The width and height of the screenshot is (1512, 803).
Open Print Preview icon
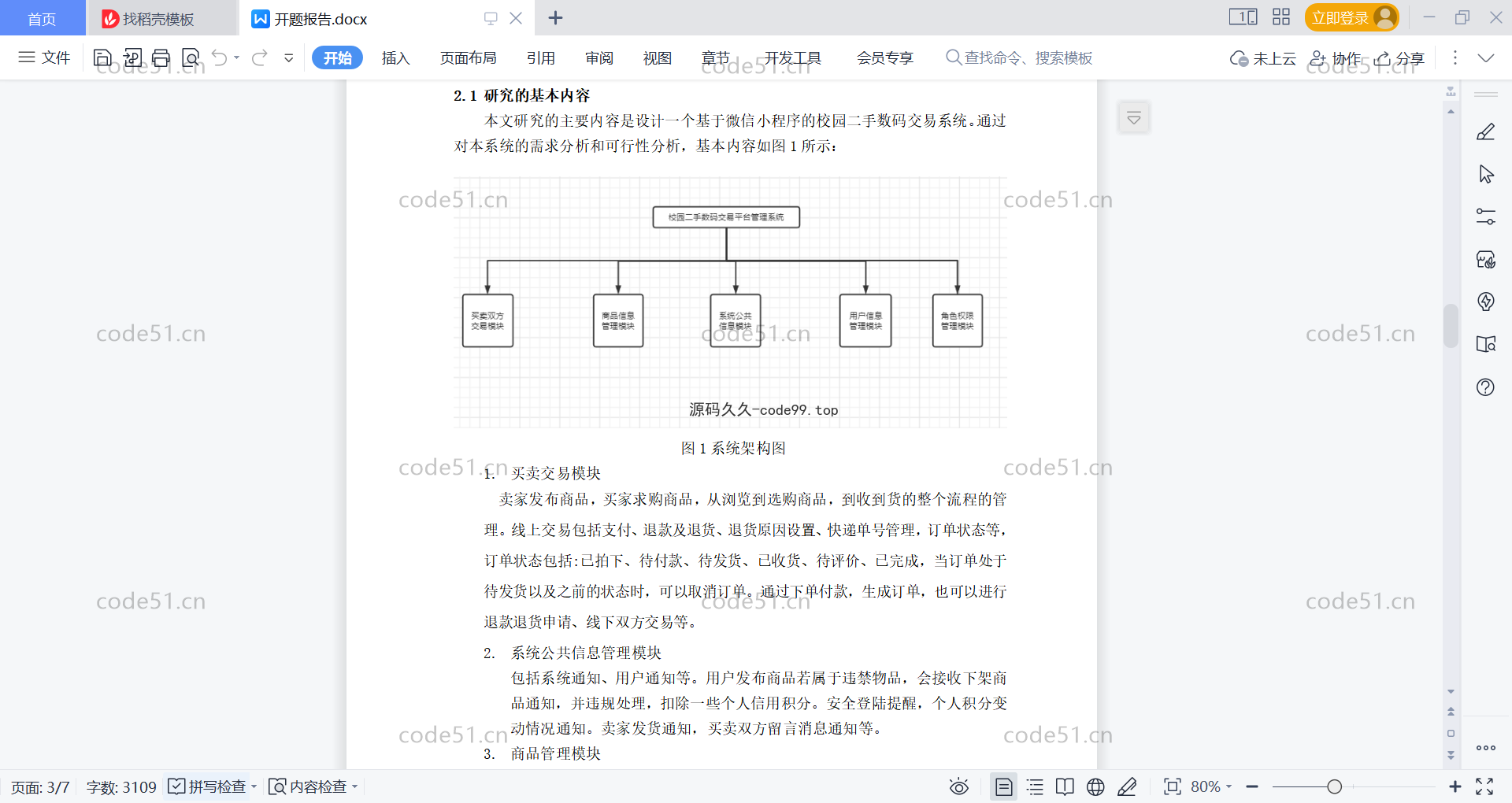191,57
